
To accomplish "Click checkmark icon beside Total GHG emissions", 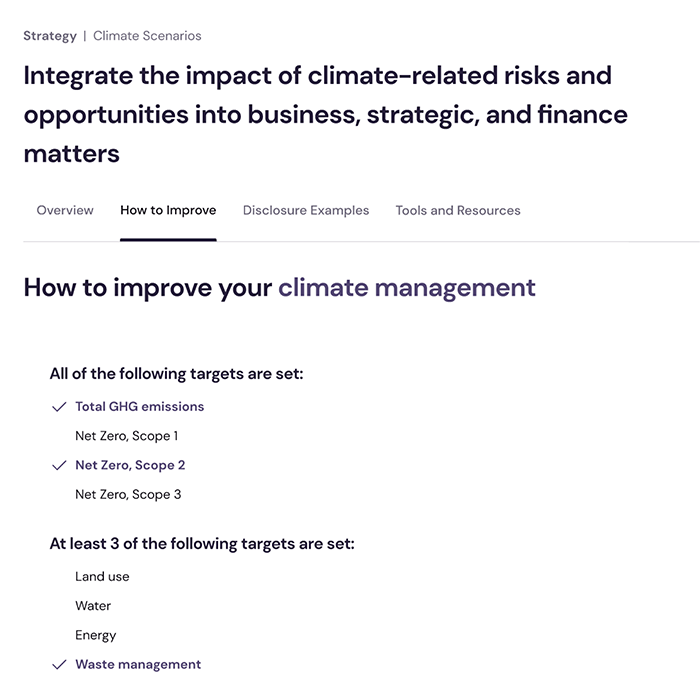I will [x=58, y=407].
